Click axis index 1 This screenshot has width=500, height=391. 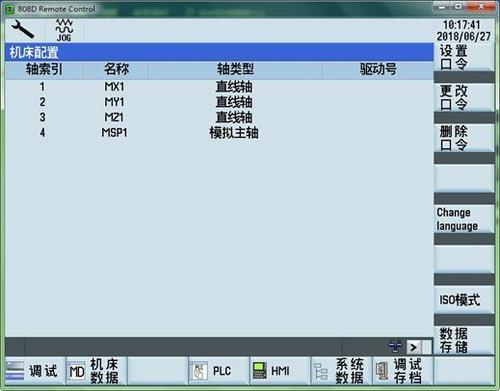point(42,87)
